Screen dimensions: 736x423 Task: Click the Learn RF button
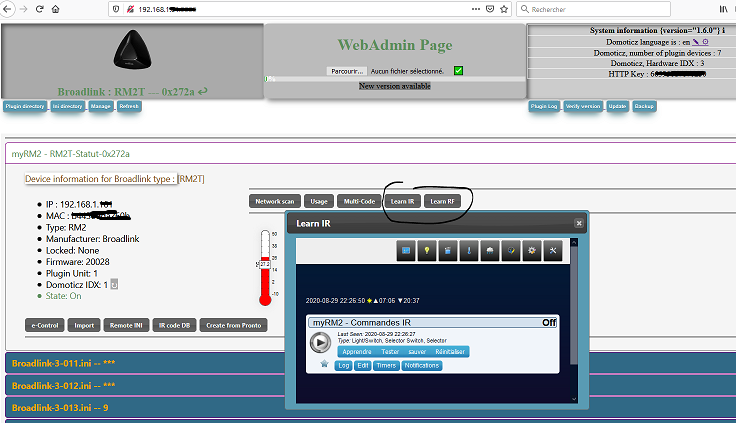[x=442, y=201]
